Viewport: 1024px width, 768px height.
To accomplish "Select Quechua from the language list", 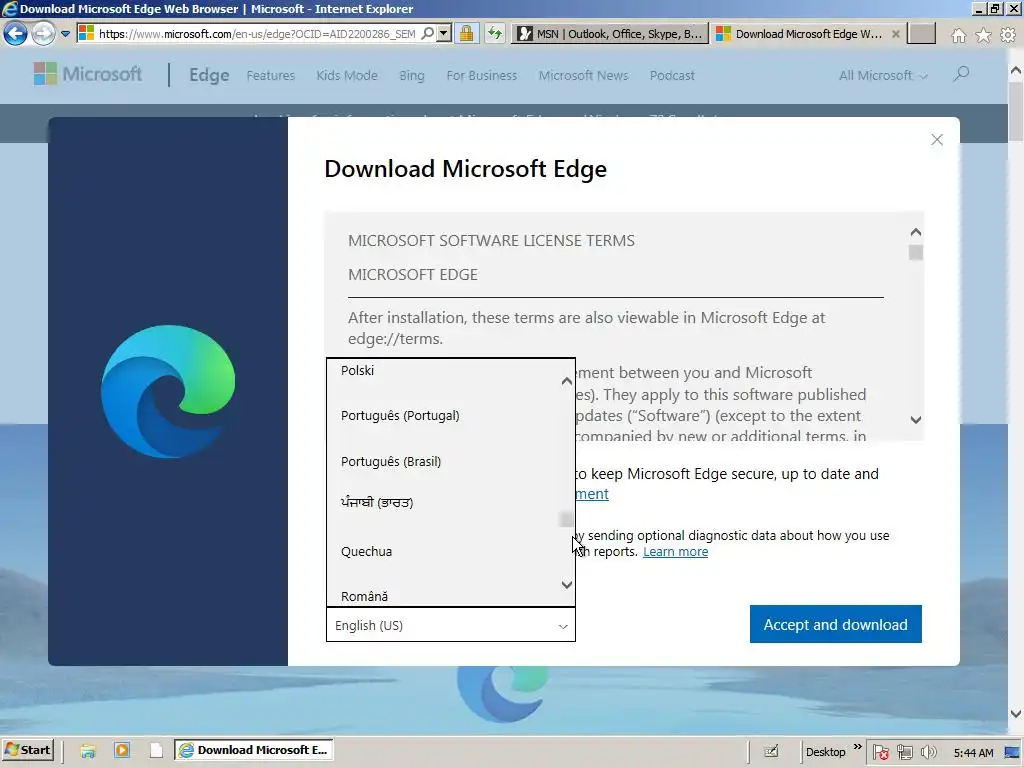I will (366, 552).
